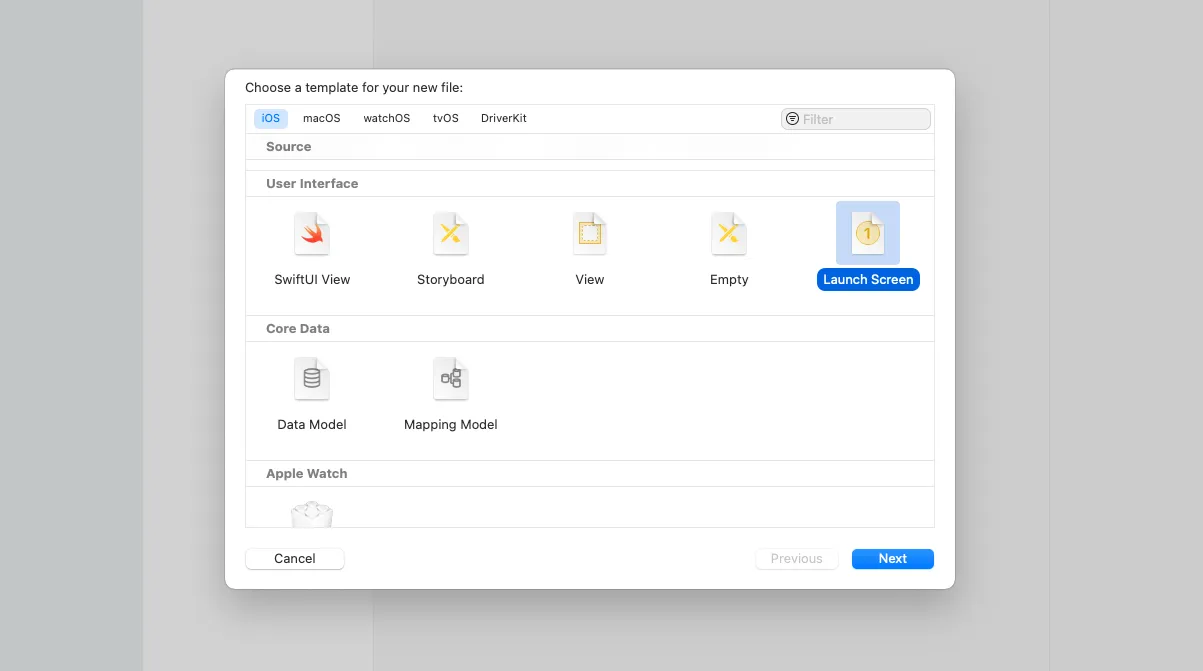Focus the Filter text field
The height and width of the screenshot is (671, 1203).
856,119
